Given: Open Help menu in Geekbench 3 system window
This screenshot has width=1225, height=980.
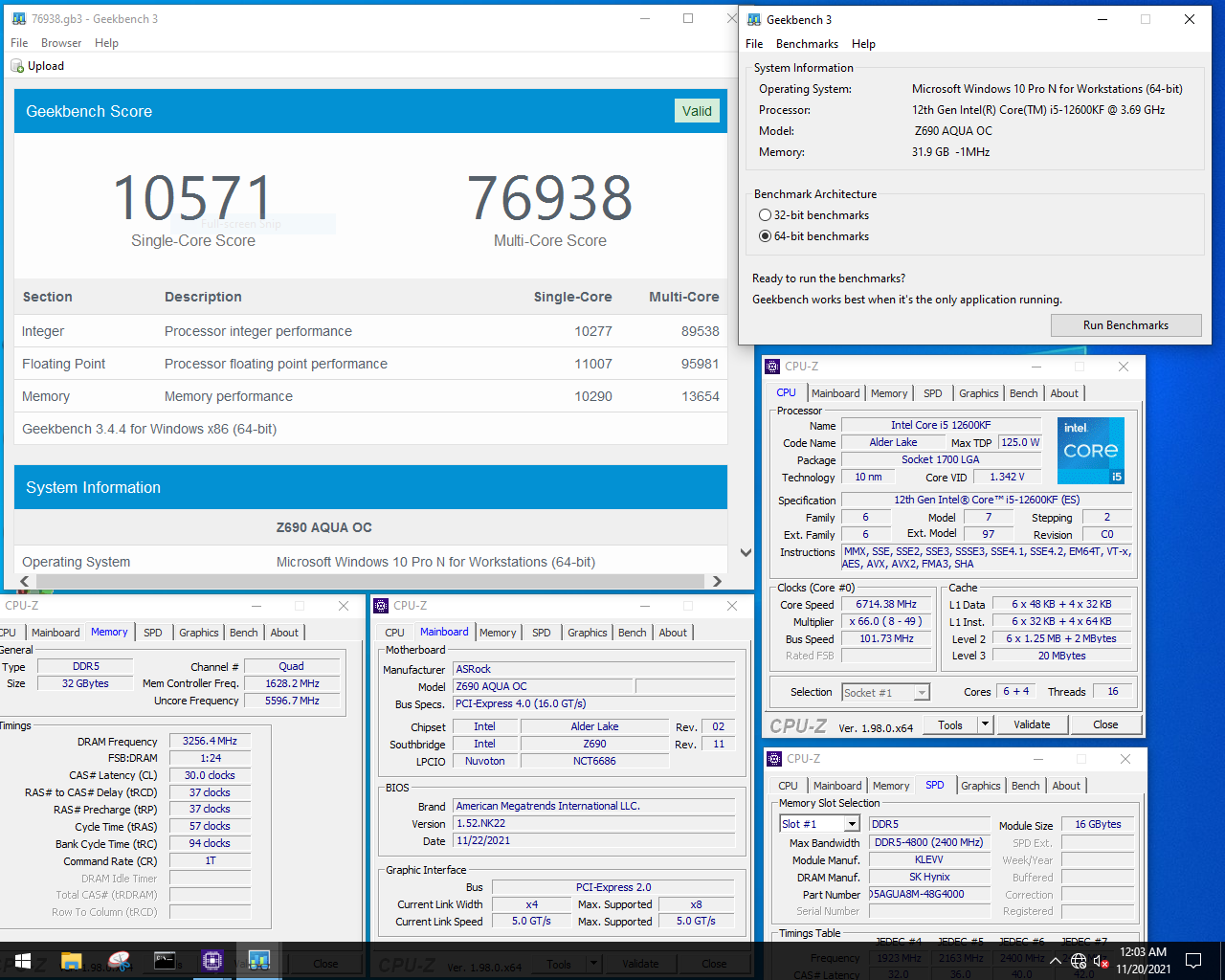Looking at the screenshot, I should tap(863, 44).
